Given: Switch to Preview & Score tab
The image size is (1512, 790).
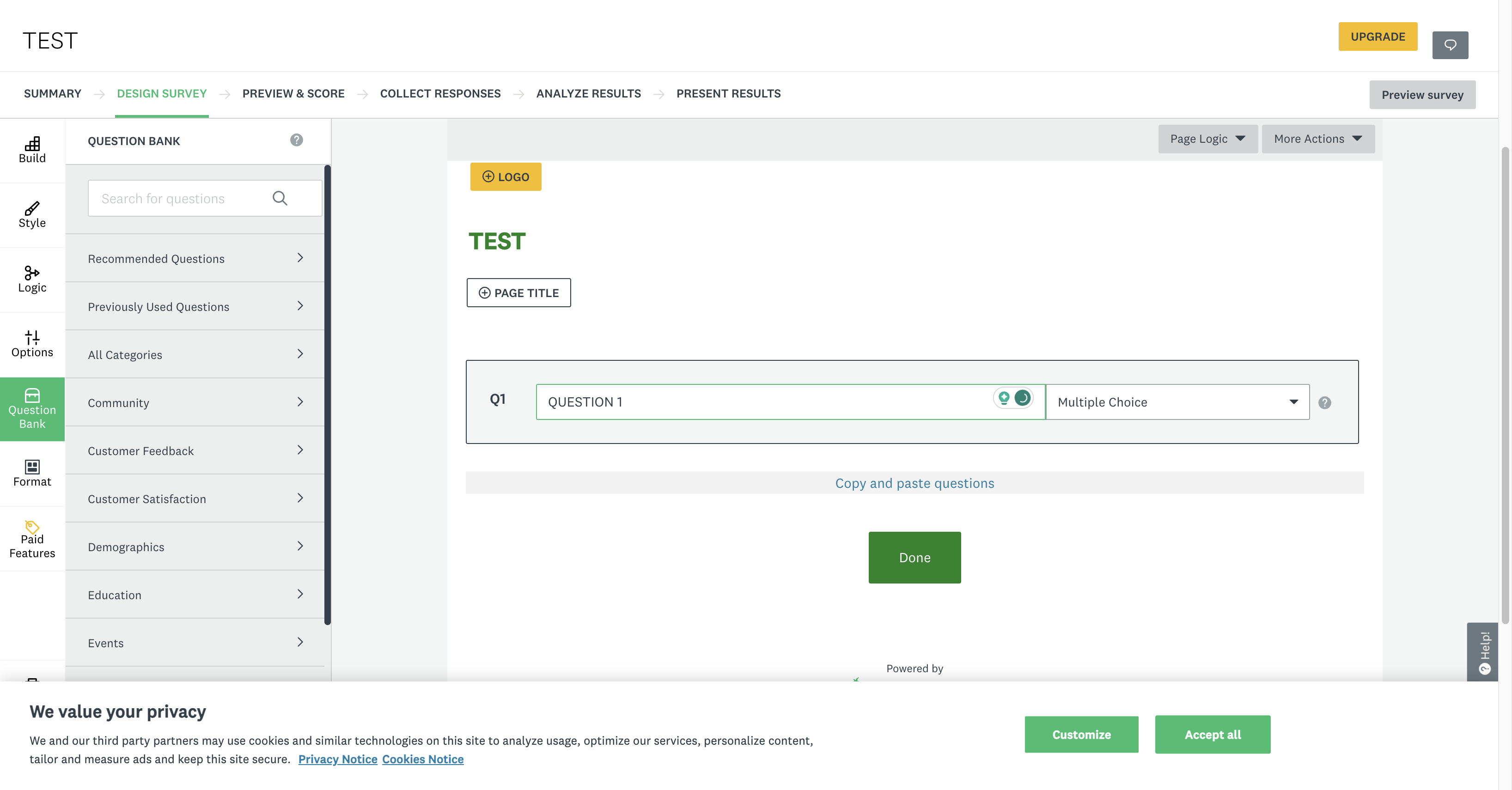Looking at the screenshot, I should pyautogui.click(x=293, y=94).
